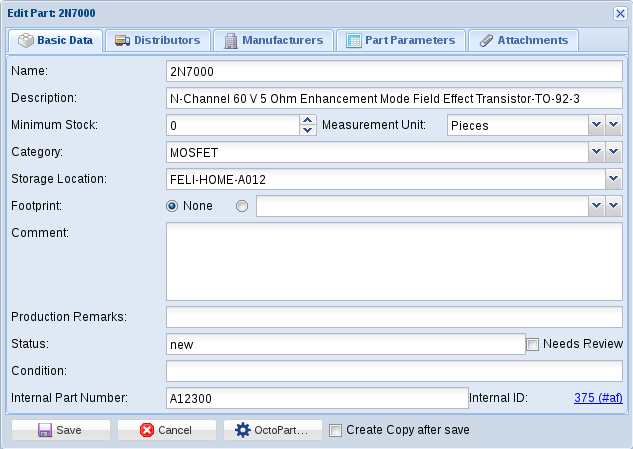Open first Measurement Unit dropdown arrow

596,125
